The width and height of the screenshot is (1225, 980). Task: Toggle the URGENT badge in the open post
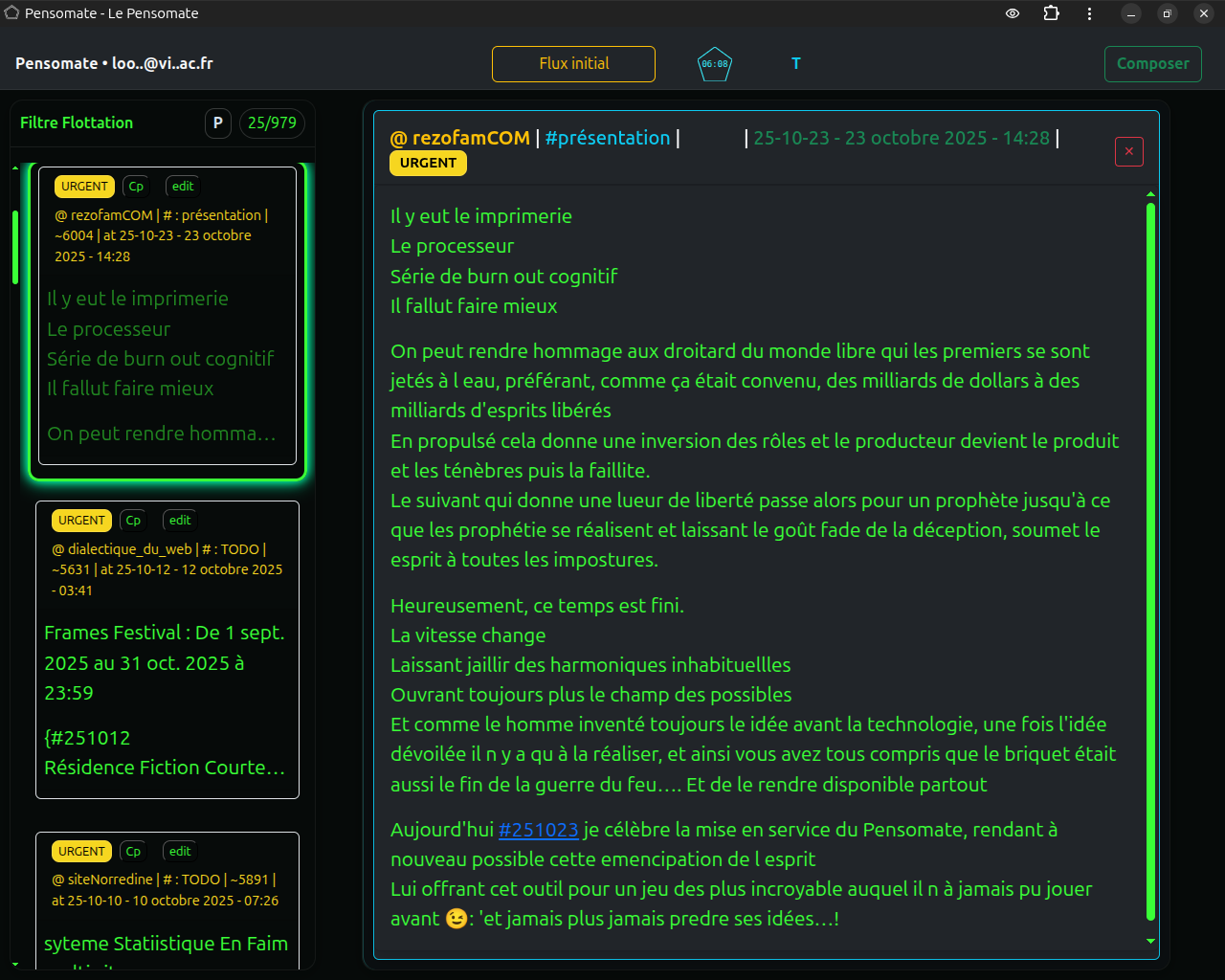point(428,163)
